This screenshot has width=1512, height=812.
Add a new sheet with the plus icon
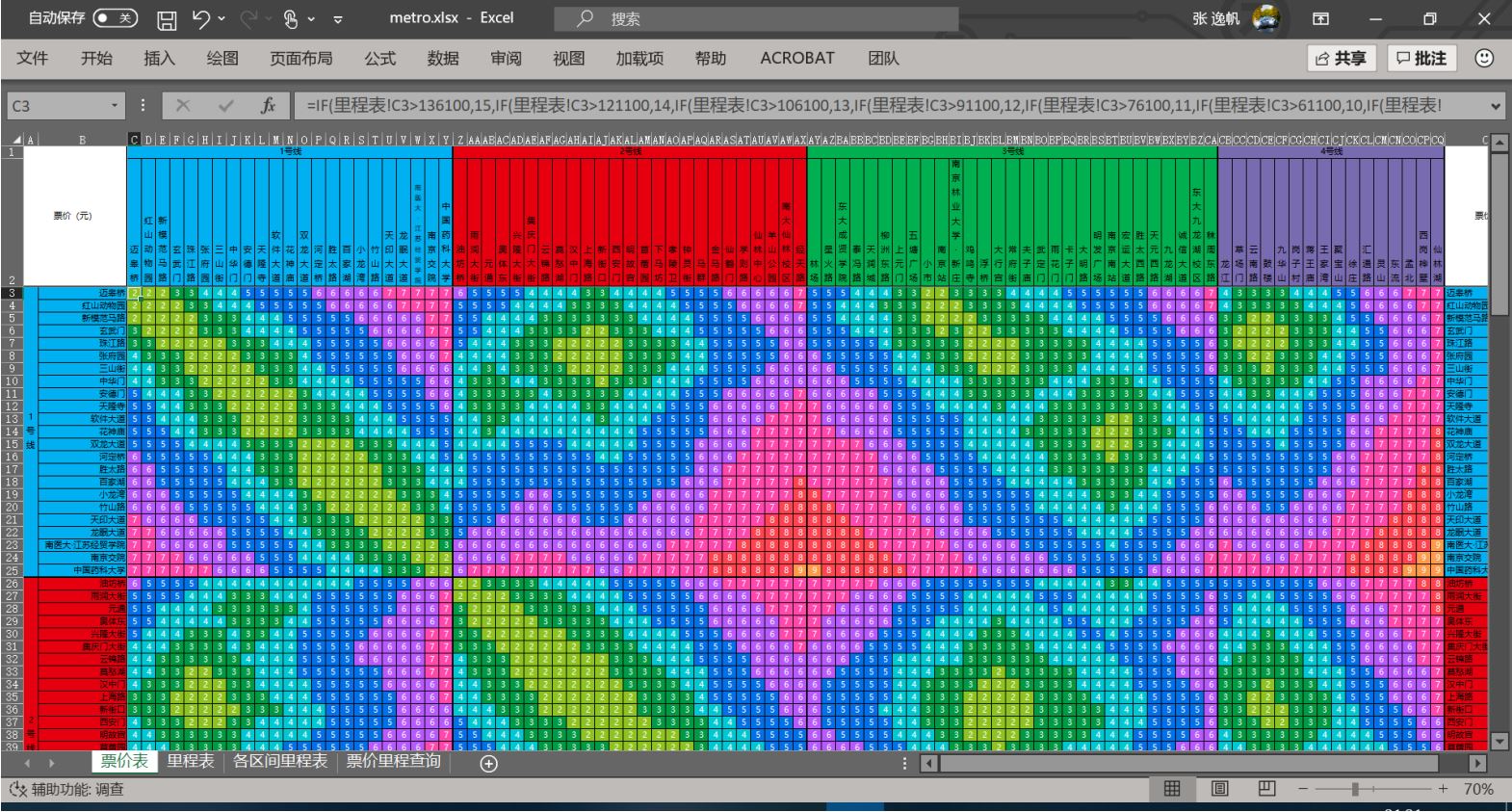coord(488,764)
